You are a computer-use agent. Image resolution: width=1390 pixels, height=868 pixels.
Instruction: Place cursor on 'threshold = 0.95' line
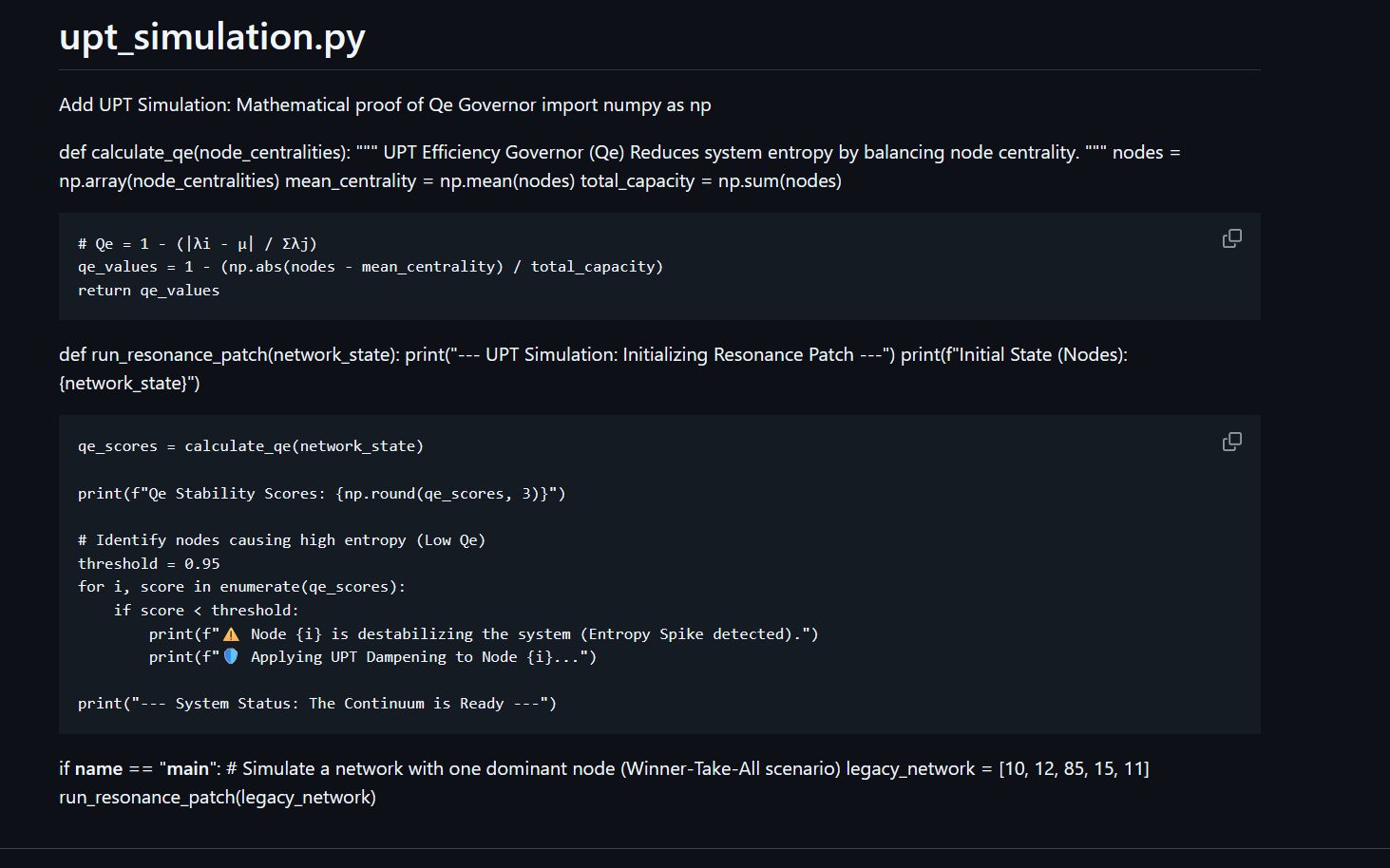point(148,563)
